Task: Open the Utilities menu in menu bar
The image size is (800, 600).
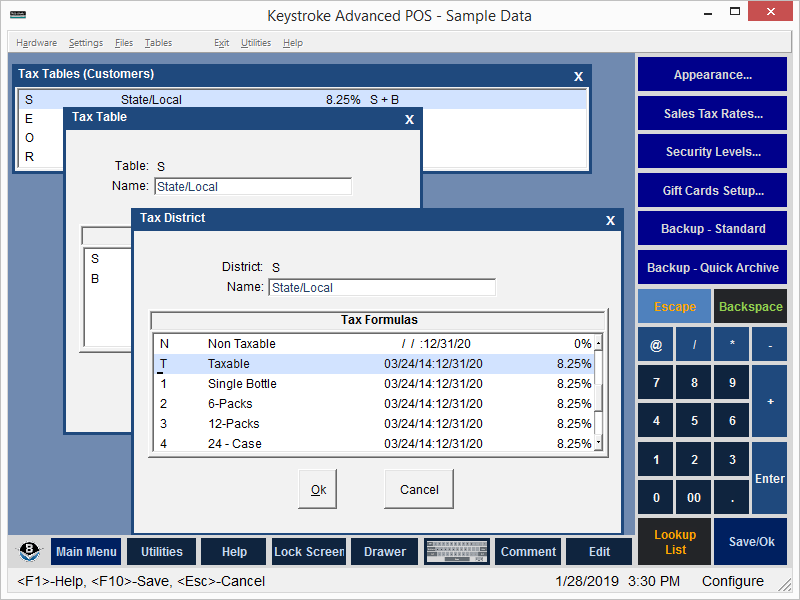Action: [256, 43]
